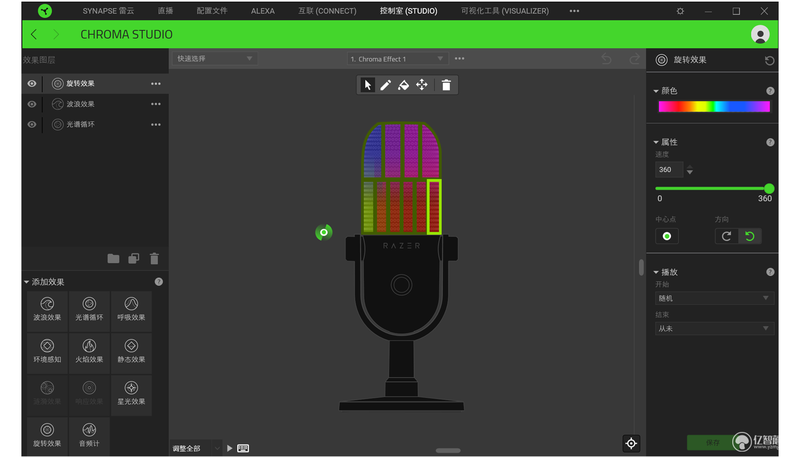Open the user account profile
This screenshot has width=800, height=457.
tap(760, 34)
